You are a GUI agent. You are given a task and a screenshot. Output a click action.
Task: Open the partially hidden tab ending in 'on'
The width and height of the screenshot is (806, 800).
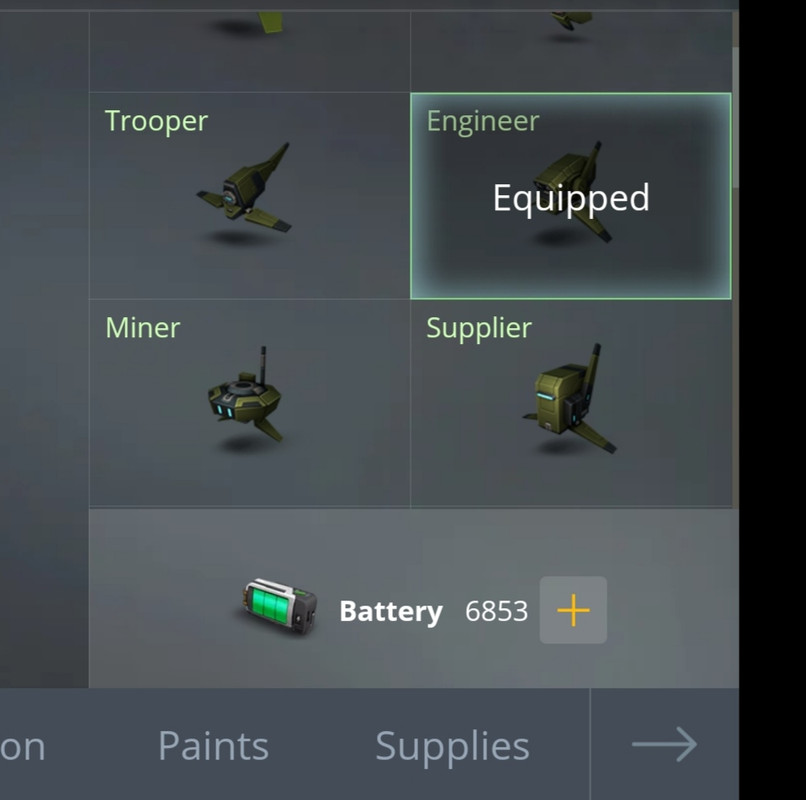[23, 748]
